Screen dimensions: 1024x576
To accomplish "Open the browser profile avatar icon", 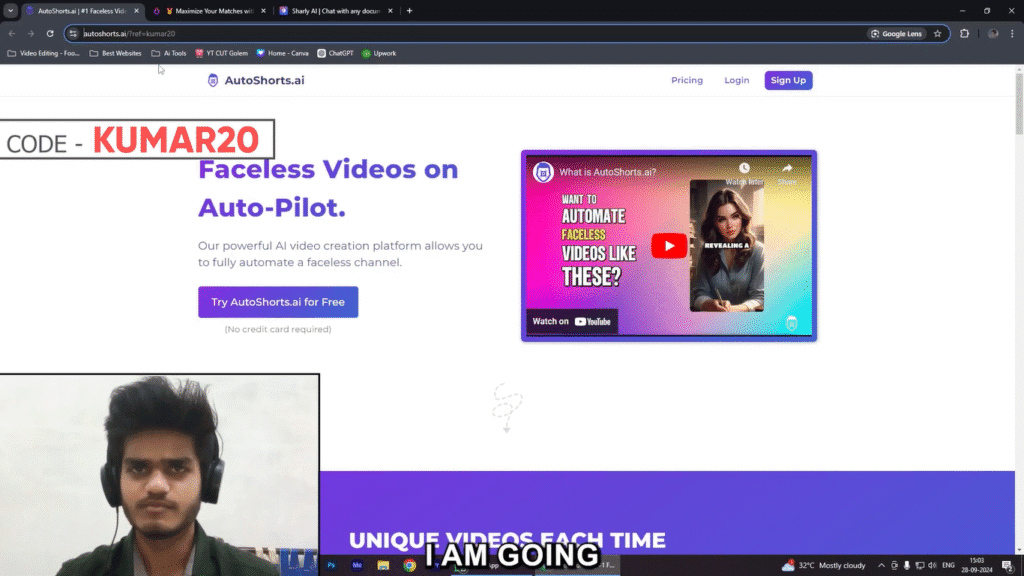I will coord(992,33).
